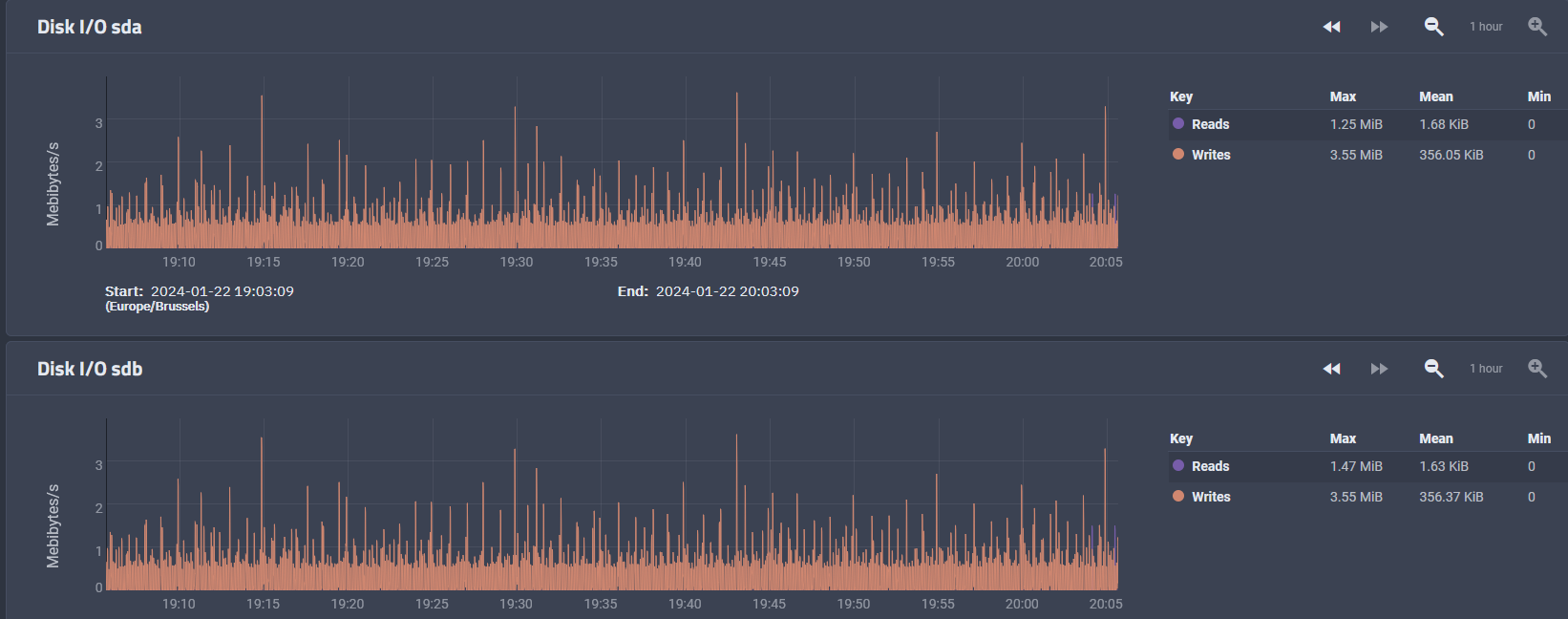Click the Max column header in sdb legend
This screenshot has width=1568, height=619.
click(1343, 438)
